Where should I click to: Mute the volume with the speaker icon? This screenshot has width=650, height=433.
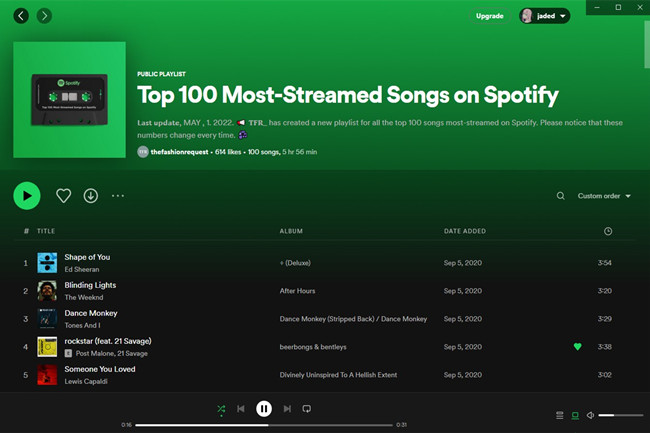pos(590,415)
